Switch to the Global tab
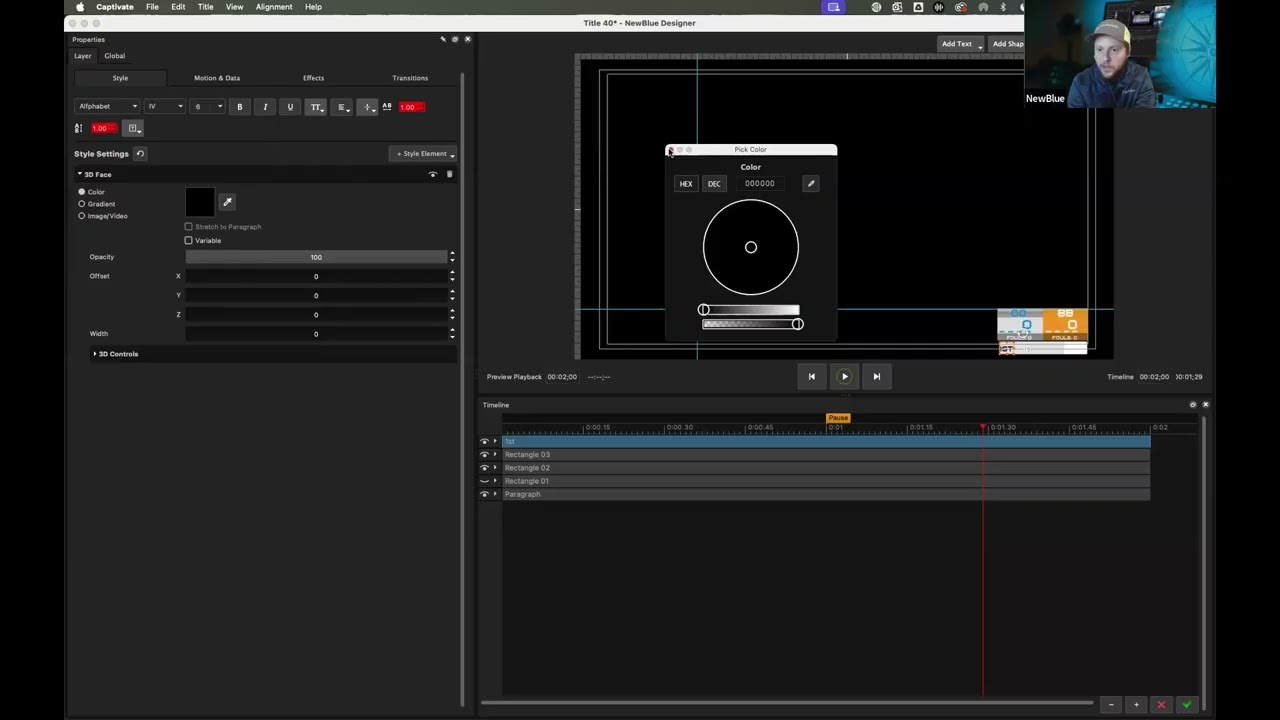Image resolution: width=1280 pixels, height=720 pixels. point(115,56)
